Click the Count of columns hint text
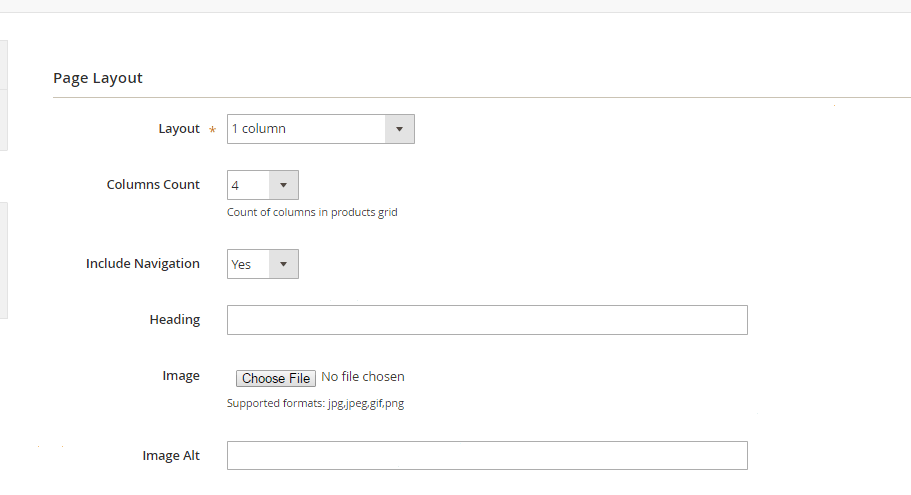This screenshot has width=911, height=495. pyautogui.click(x=312, y=212)
